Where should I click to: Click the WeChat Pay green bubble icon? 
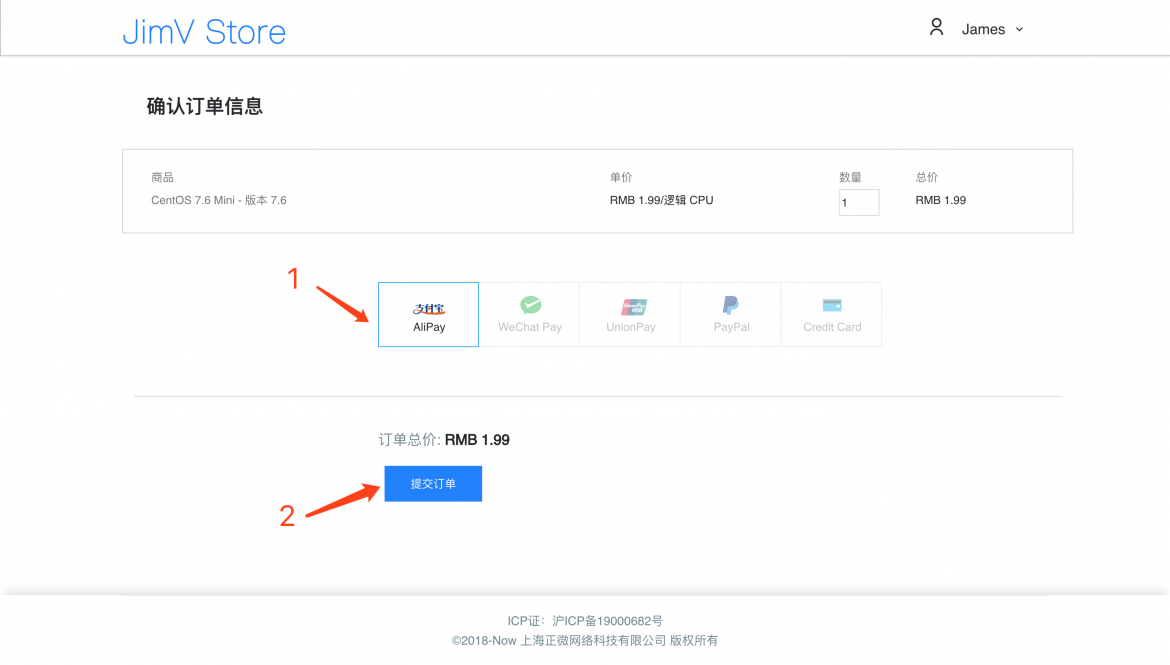point(531,305)
